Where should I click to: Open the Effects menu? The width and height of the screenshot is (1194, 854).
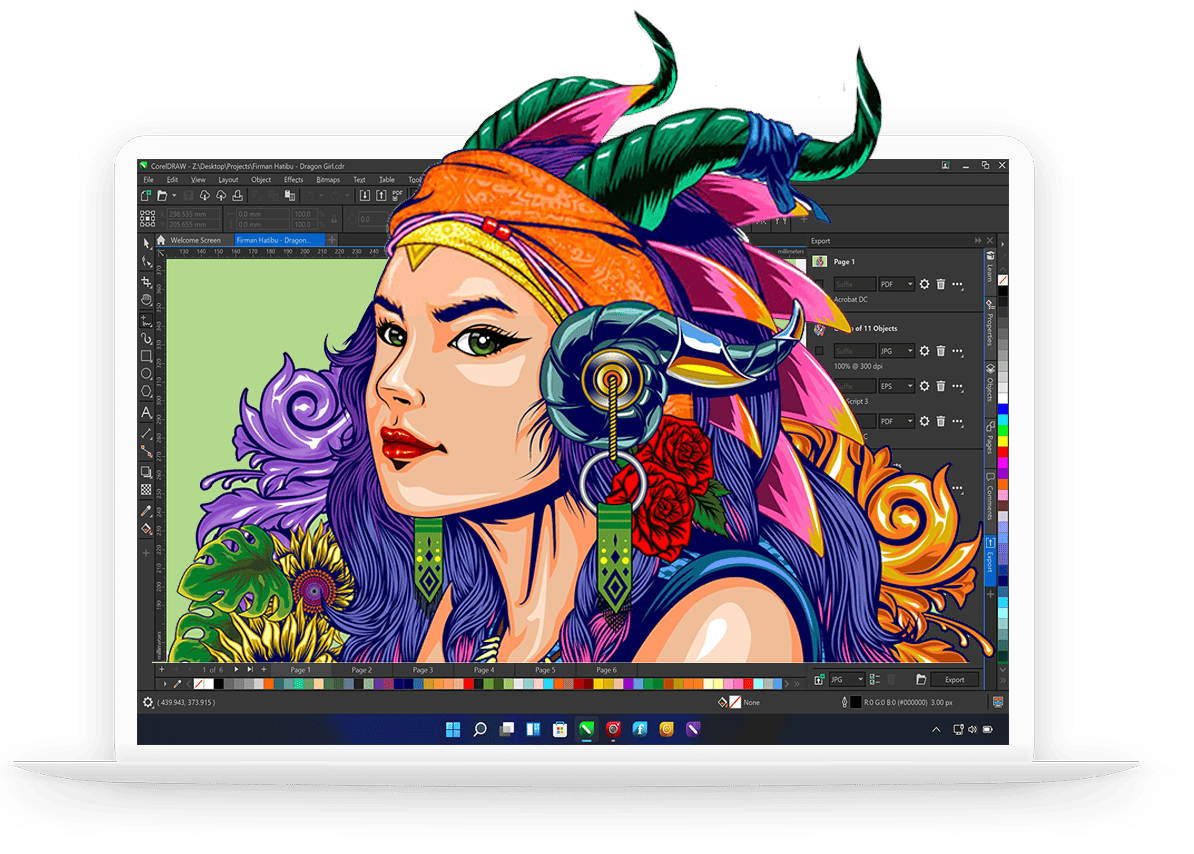[293, 180]
